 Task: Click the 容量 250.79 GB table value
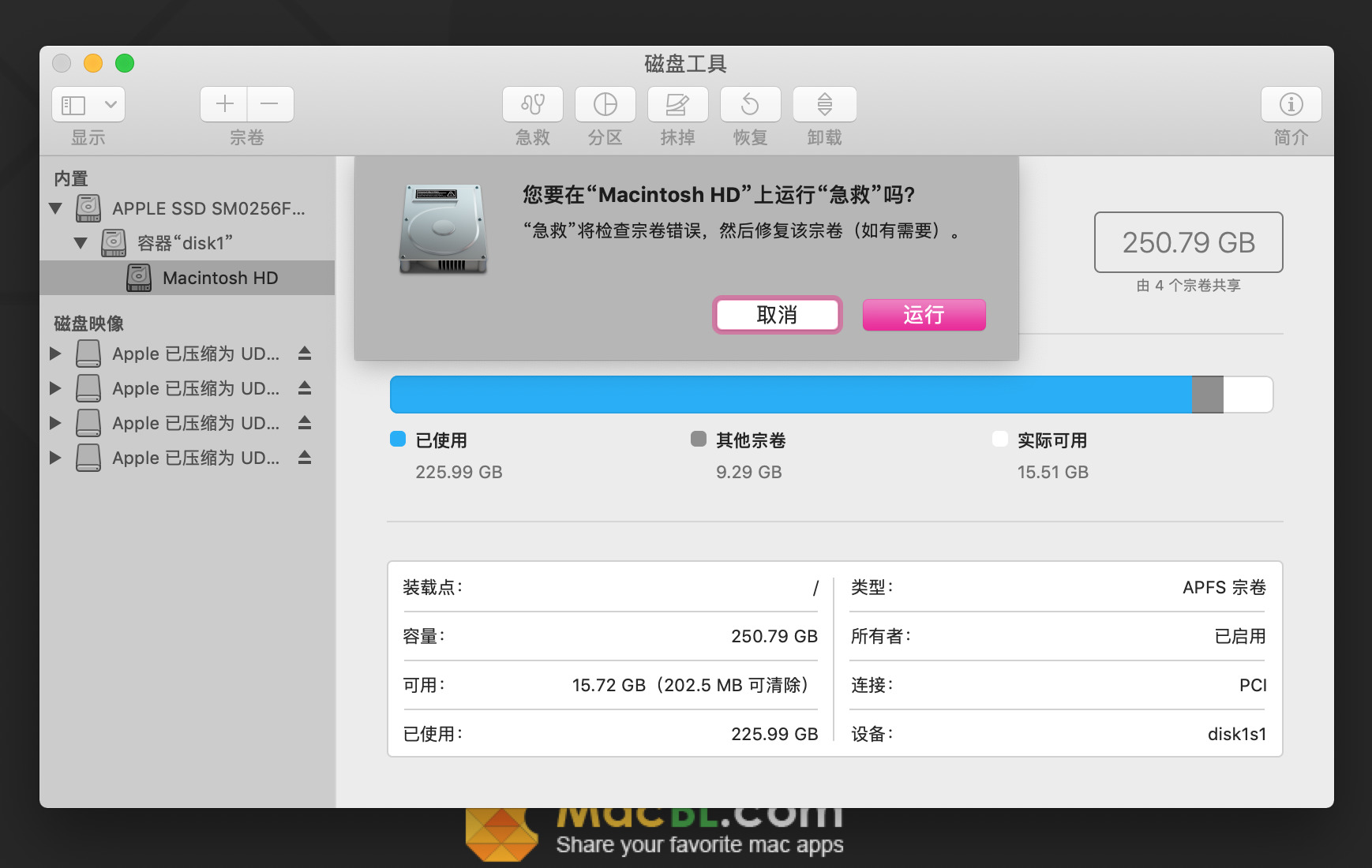coord(774,636)
